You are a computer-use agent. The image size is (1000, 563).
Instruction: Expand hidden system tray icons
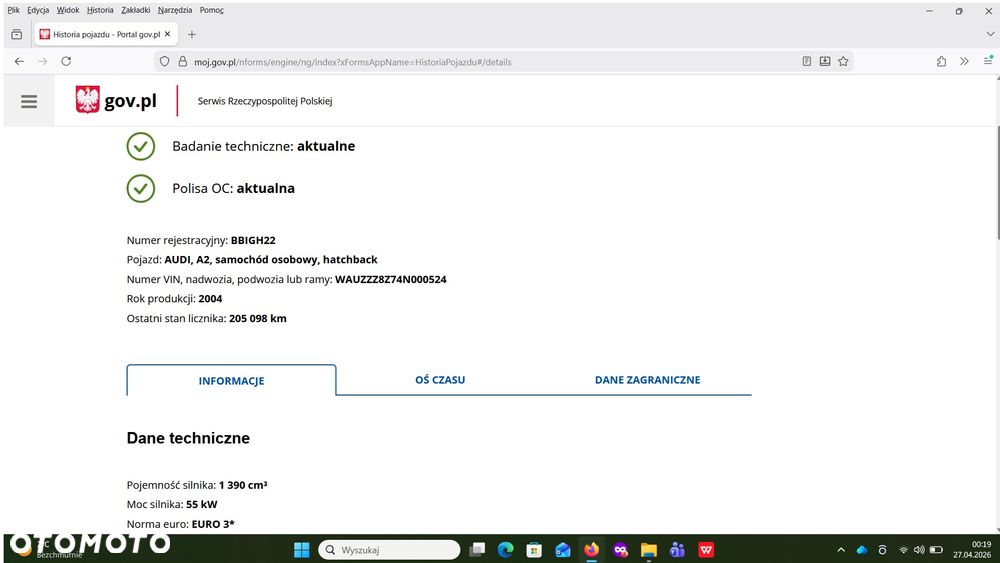pos(841,550)
